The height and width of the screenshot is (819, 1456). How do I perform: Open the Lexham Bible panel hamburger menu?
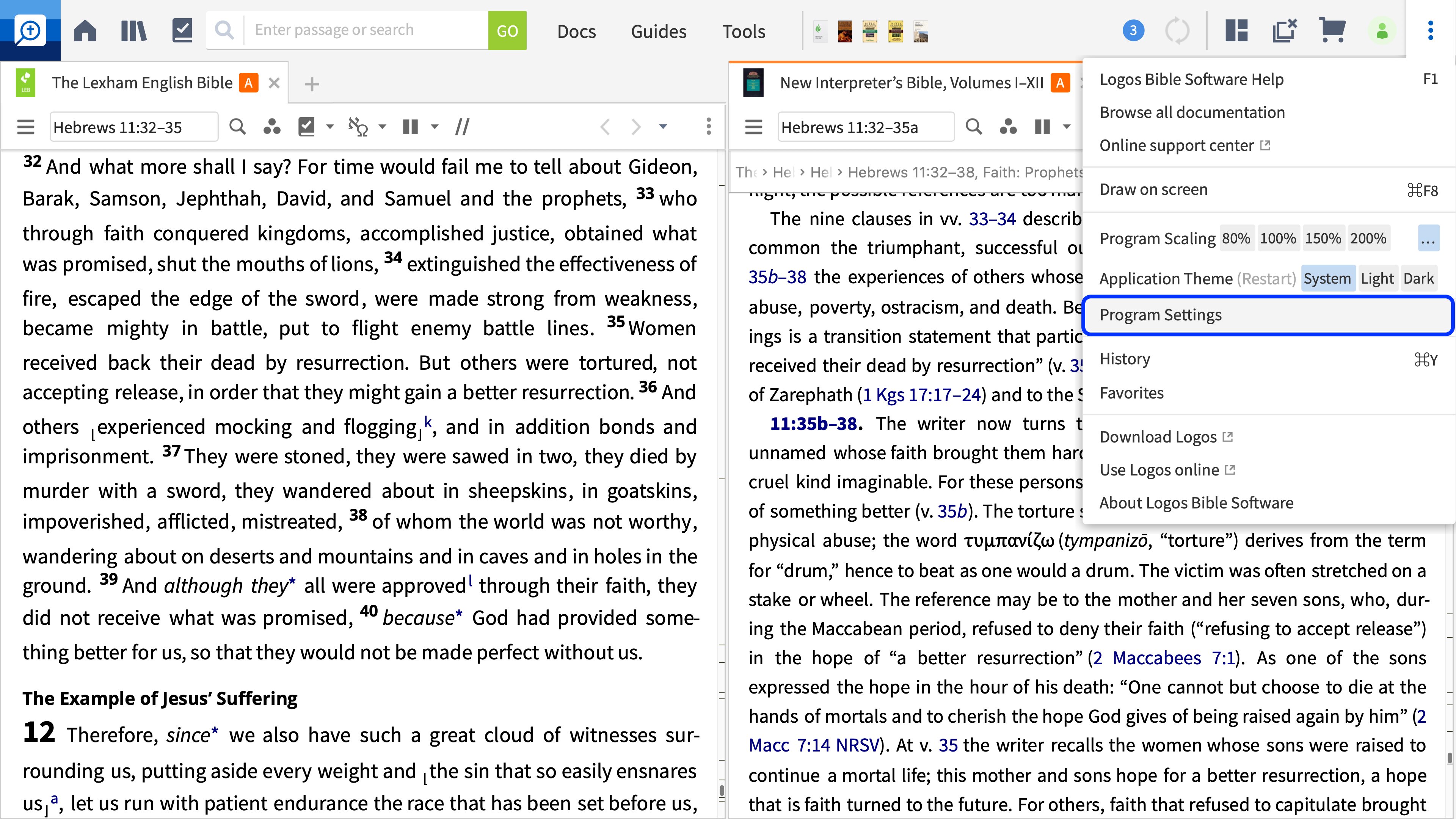(x=25, y=127)
